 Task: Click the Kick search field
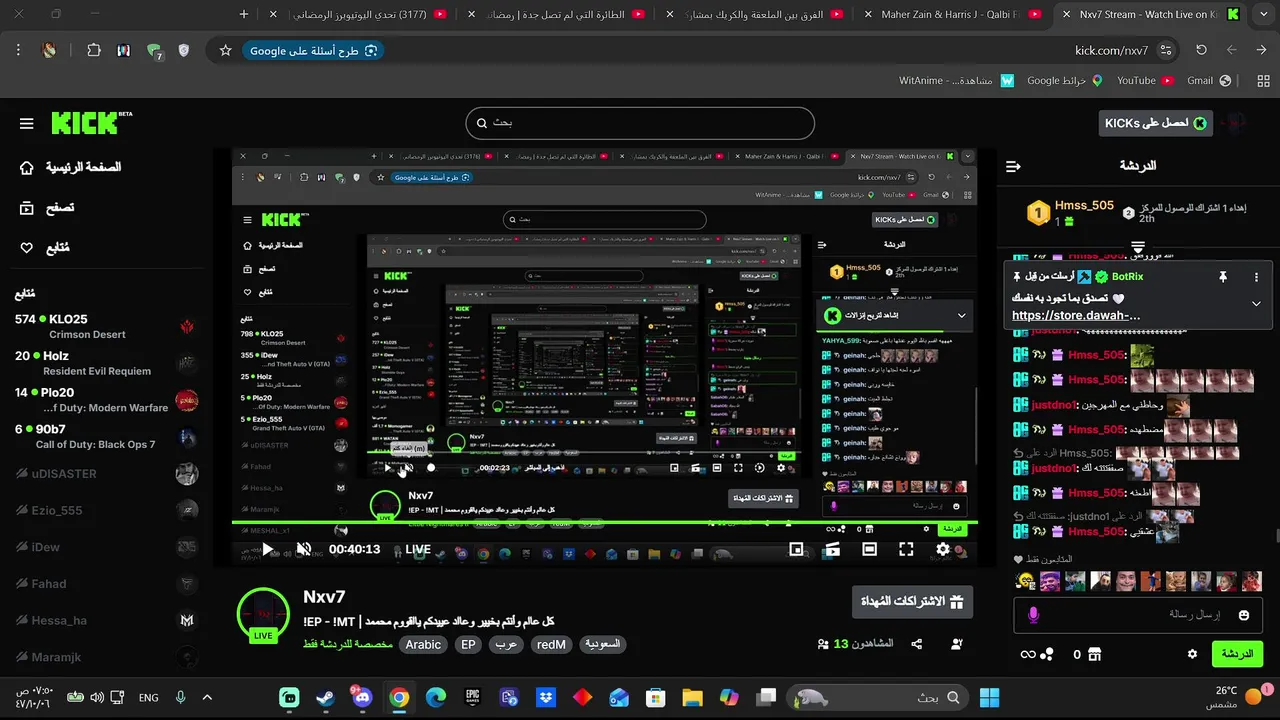(640, 123)
